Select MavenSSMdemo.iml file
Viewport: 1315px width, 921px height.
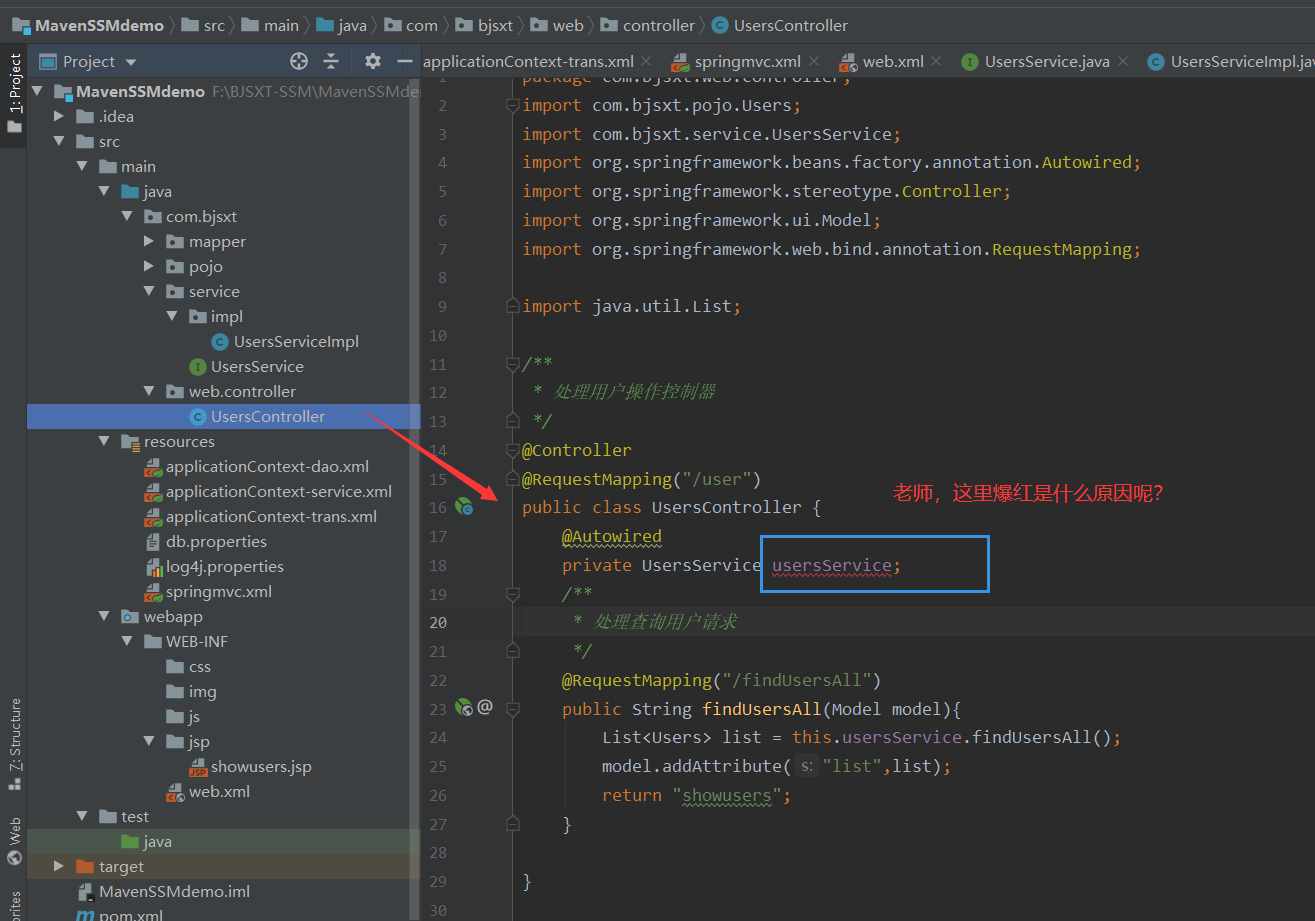click(x=164, y=891)
